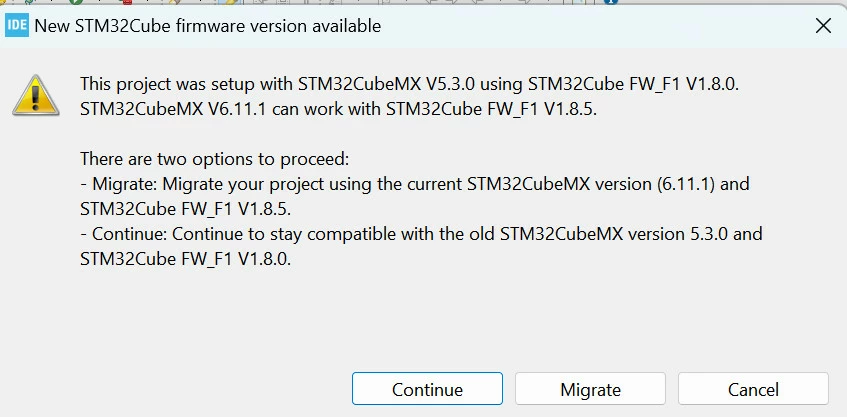
Task: Click 'STM32CubeMX V6.11.1' in the second line
Action: [173, 109]
